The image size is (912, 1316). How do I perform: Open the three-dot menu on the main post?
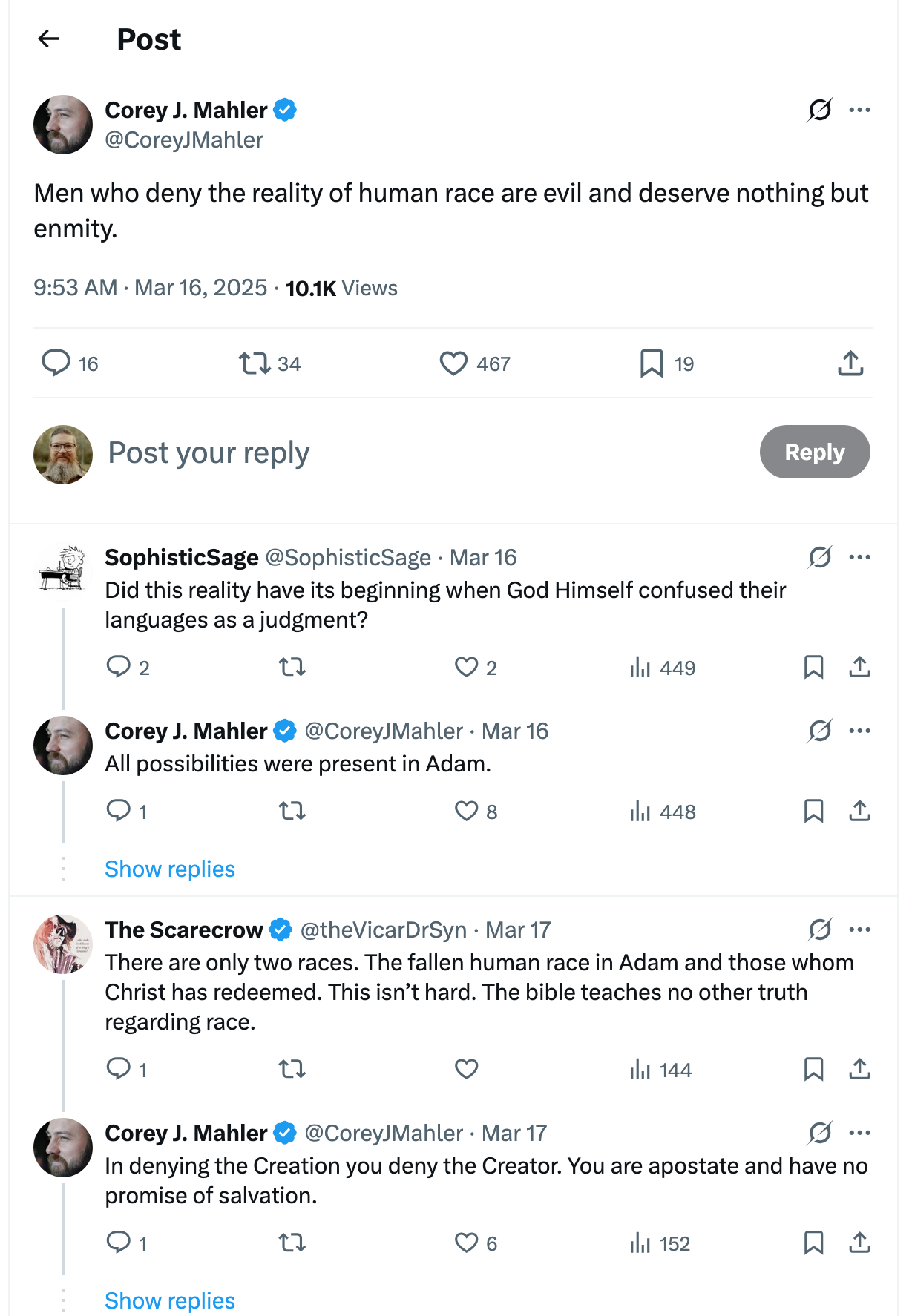click(859, 110)
